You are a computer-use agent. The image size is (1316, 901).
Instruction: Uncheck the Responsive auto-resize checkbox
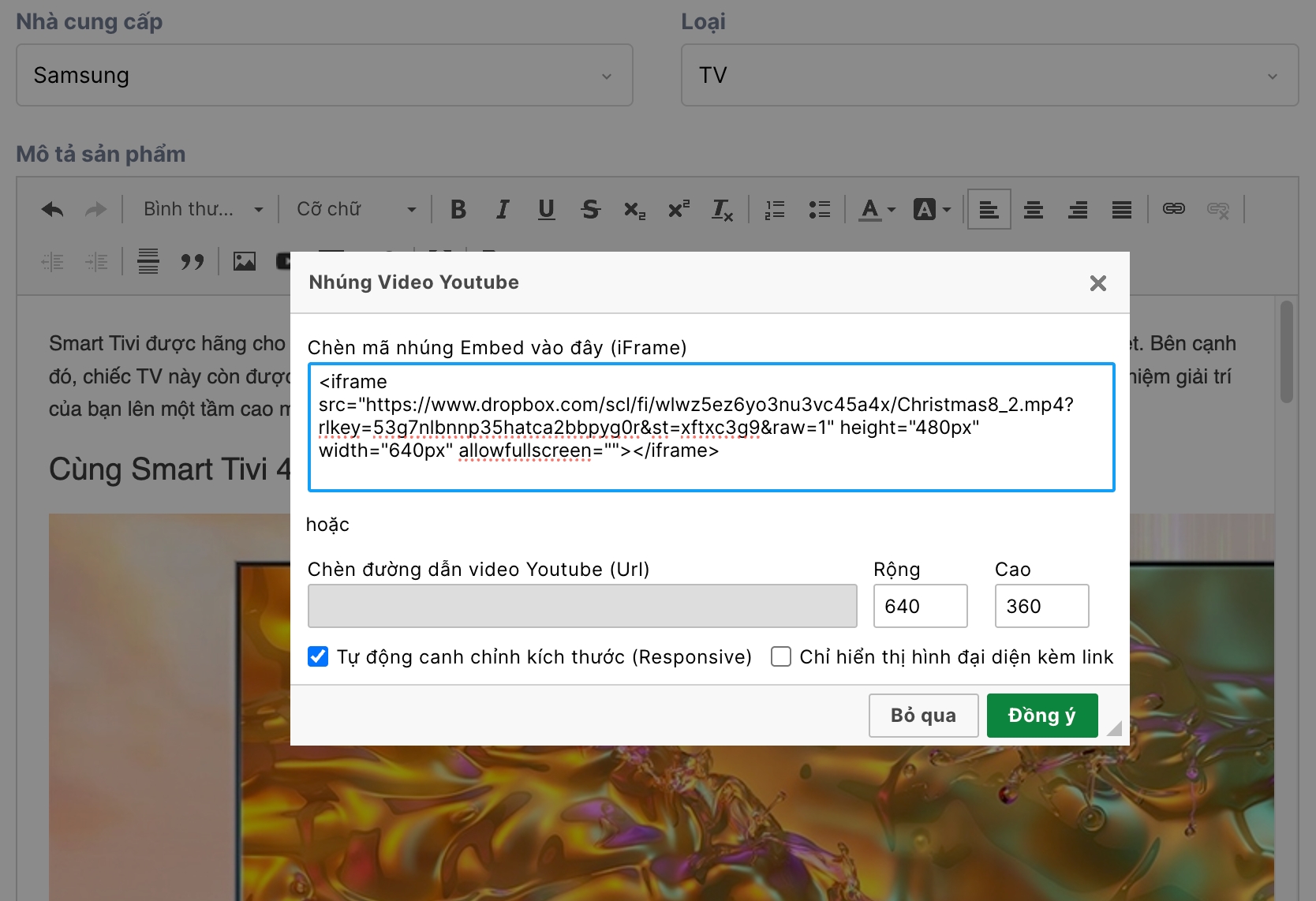click(318, 656)
